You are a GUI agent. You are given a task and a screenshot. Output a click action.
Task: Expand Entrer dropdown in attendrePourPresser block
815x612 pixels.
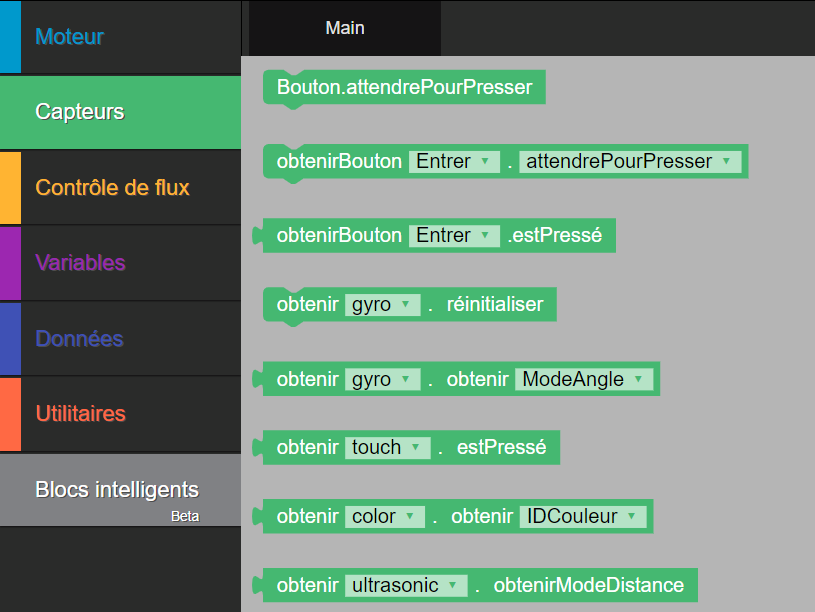pyautogui.click(x=454, y=161)
